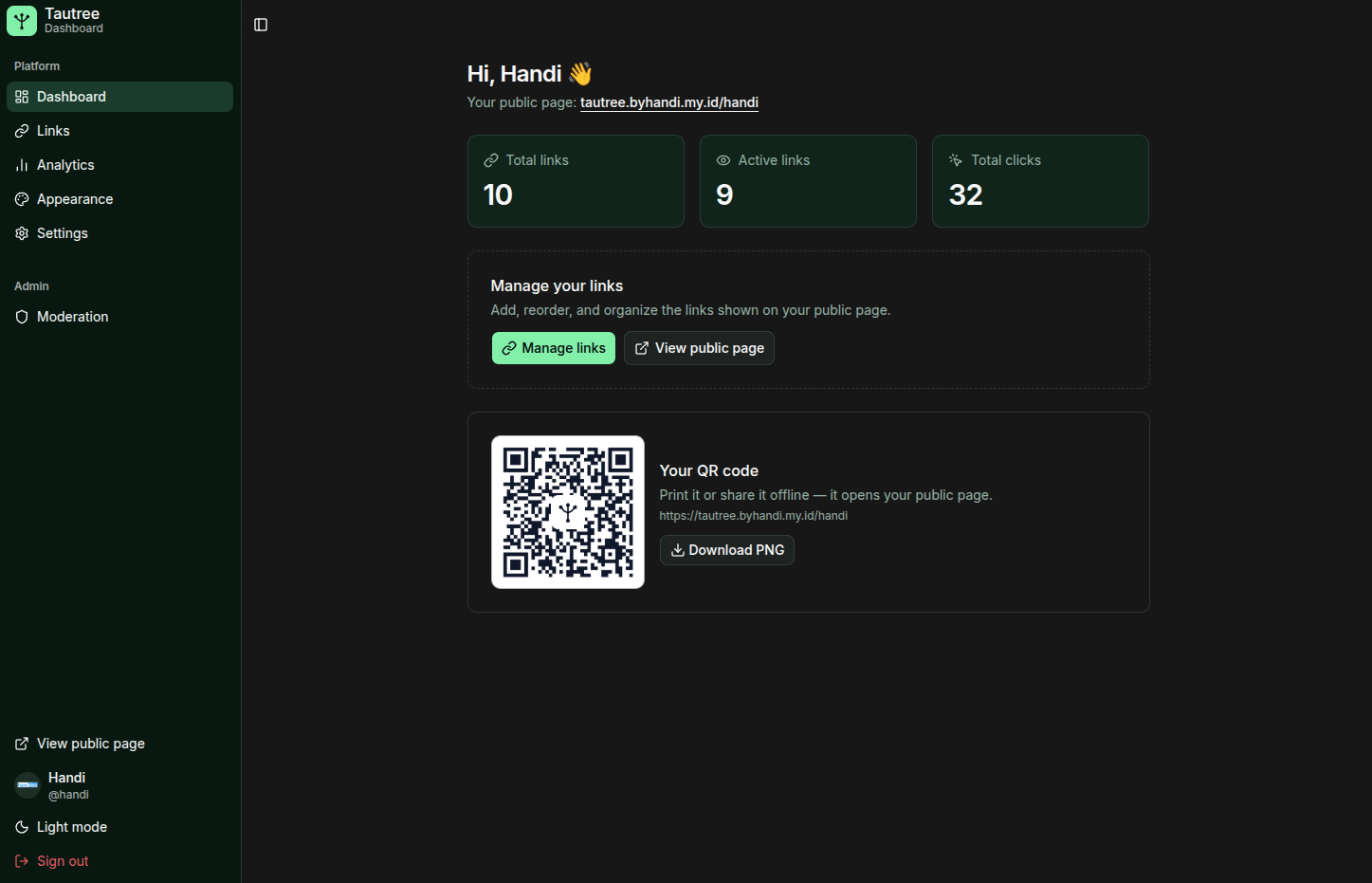Click the Total links value 10
Viewport: 1372px width, 883px height.
[x=498, y=194]
